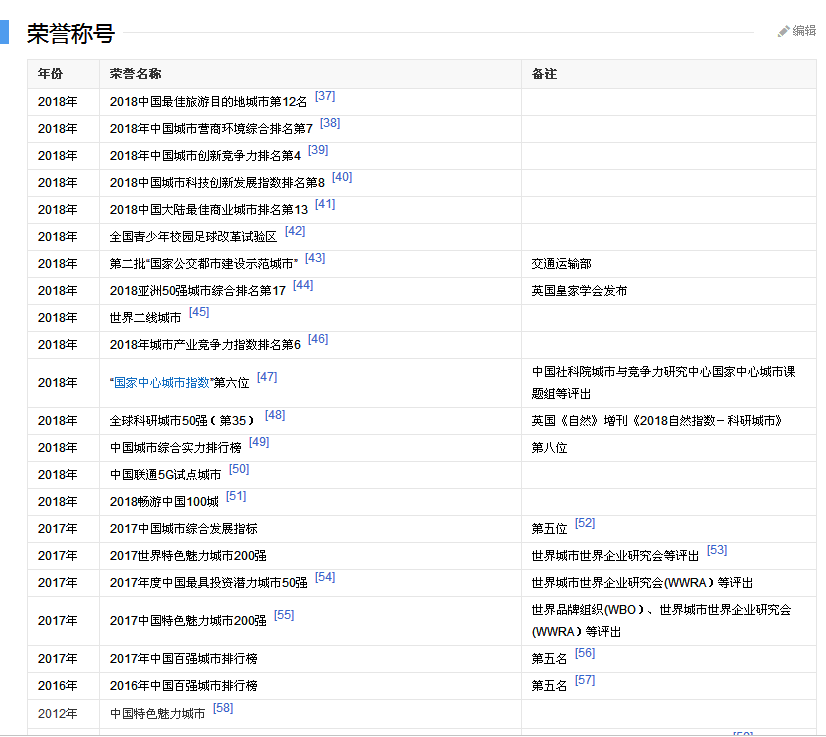Image resolution: width=826 pixels, height=737 pixels.
Task: Select text 2018中国城市科技创新发展指数排名第8
Action: (x=217, y=183)
